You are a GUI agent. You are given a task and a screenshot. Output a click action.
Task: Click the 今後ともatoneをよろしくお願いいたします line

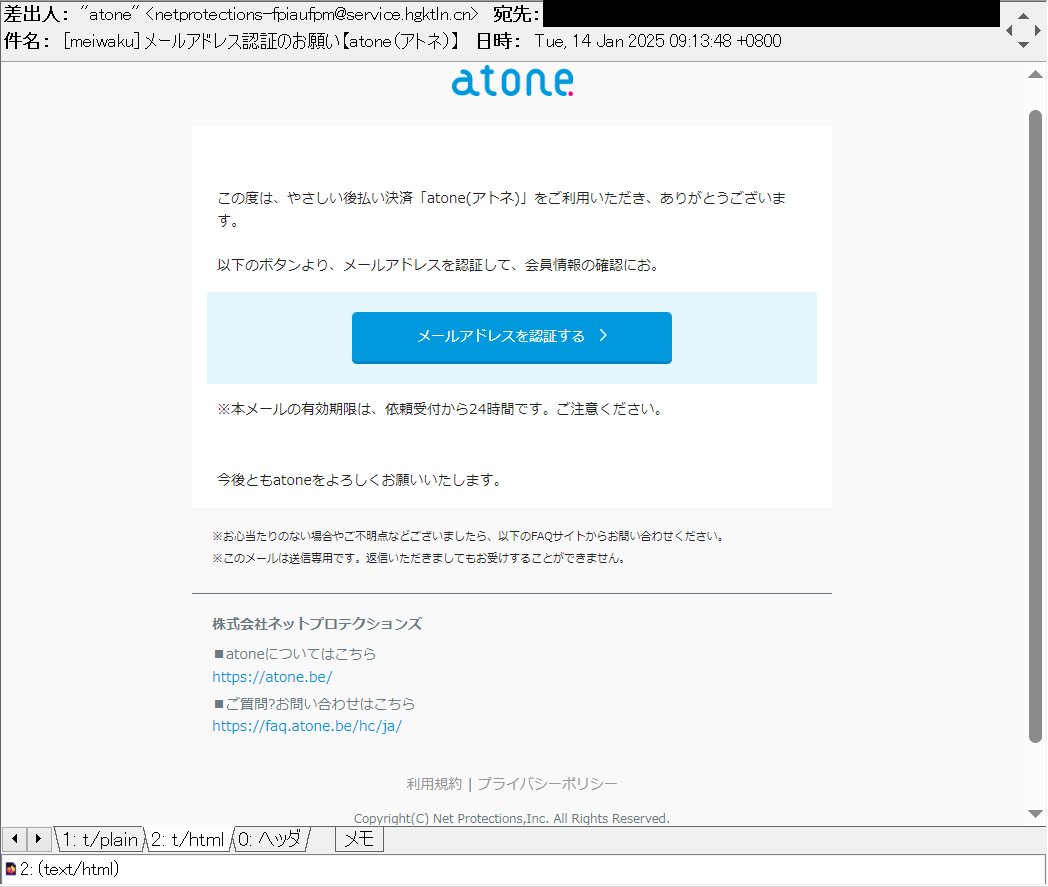(x=360, y=480)
